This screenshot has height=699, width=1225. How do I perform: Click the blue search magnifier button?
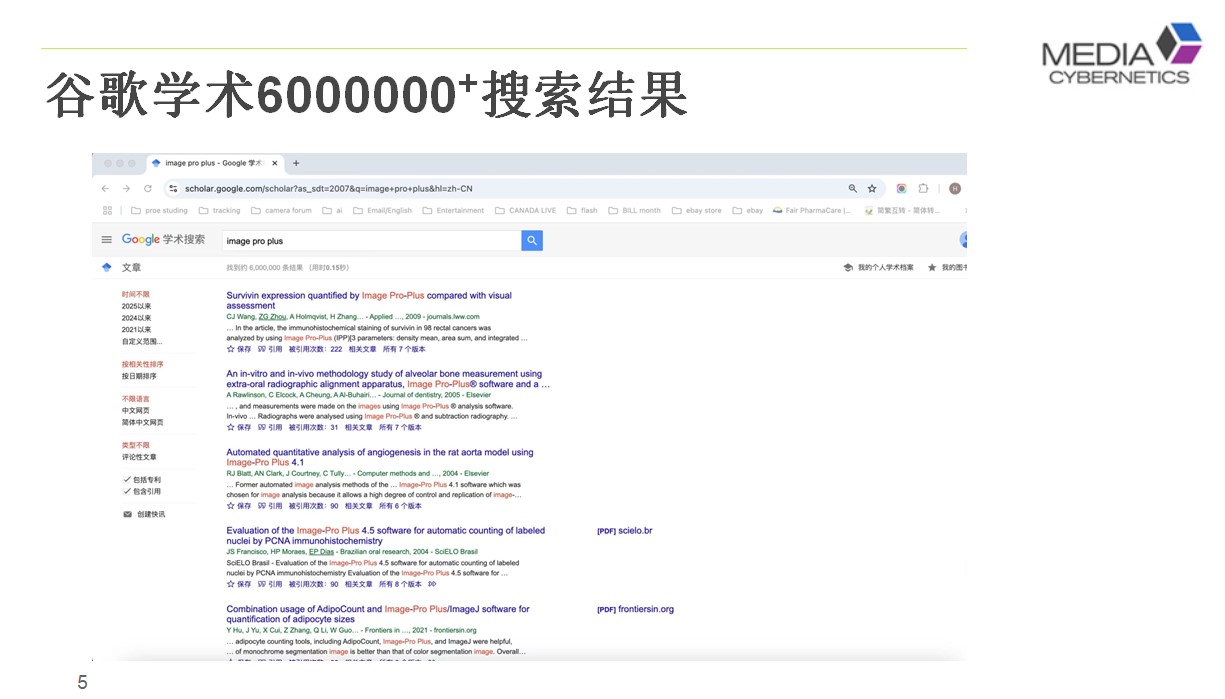[x=532, y=240]
